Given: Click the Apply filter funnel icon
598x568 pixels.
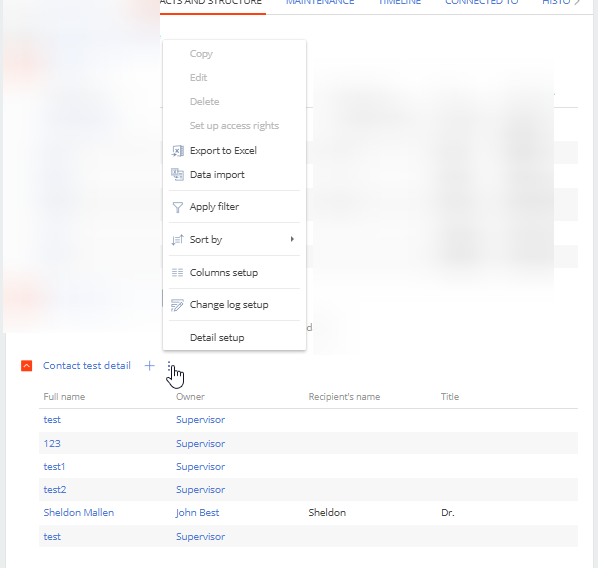Looking at the screenshot, I should click(177, 207).
